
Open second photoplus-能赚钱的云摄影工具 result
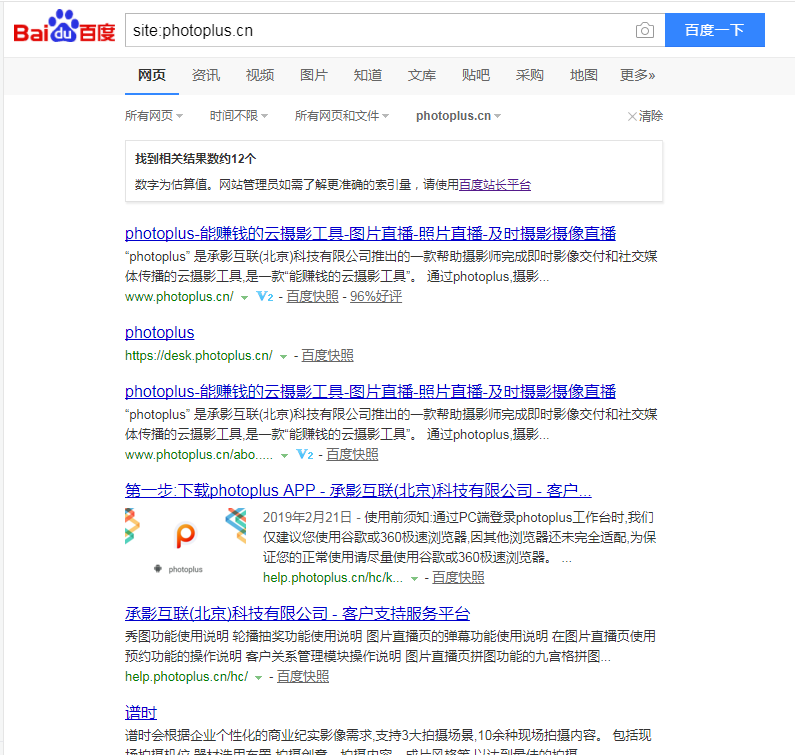coord(370,391)
